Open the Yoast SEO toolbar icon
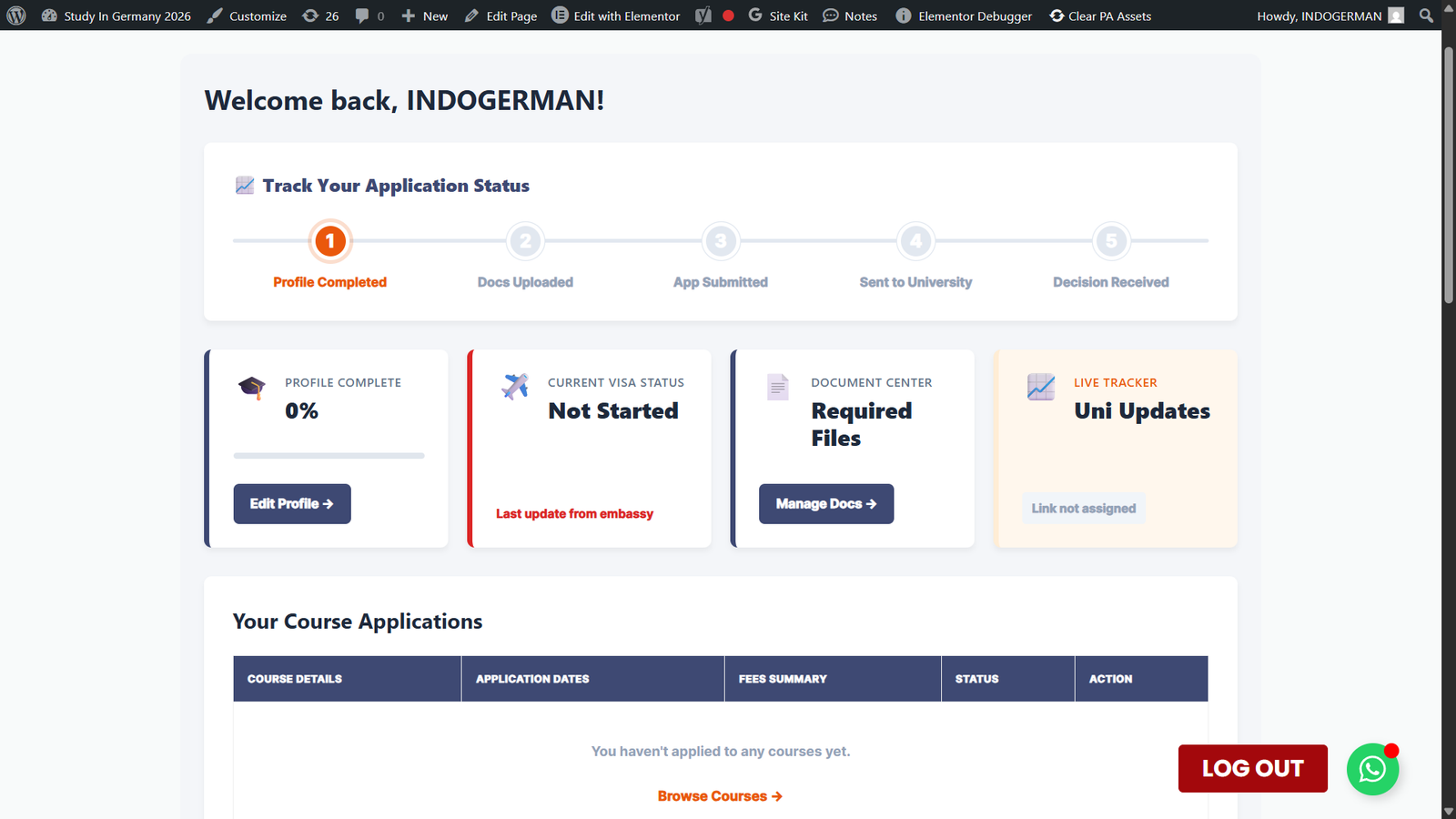The image size is (1456, 819). 702,15
